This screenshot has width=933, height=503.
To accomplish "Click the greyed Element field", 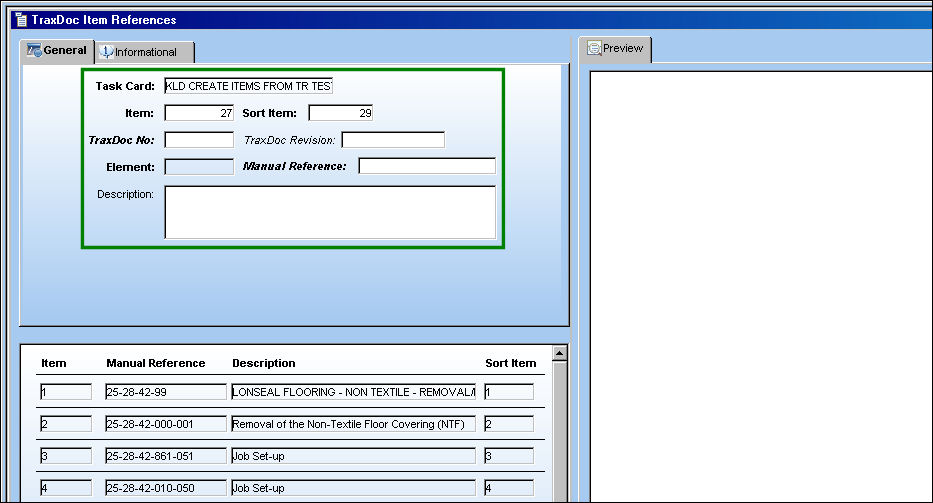I will pyautogui.click(x=199, y=167).
